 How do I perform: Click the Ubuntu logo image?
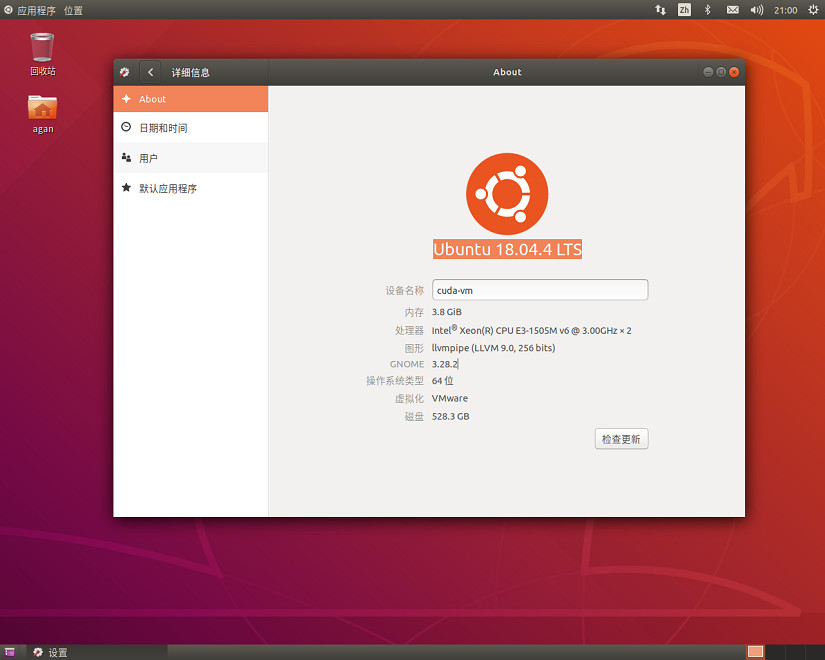click(507, 194)
